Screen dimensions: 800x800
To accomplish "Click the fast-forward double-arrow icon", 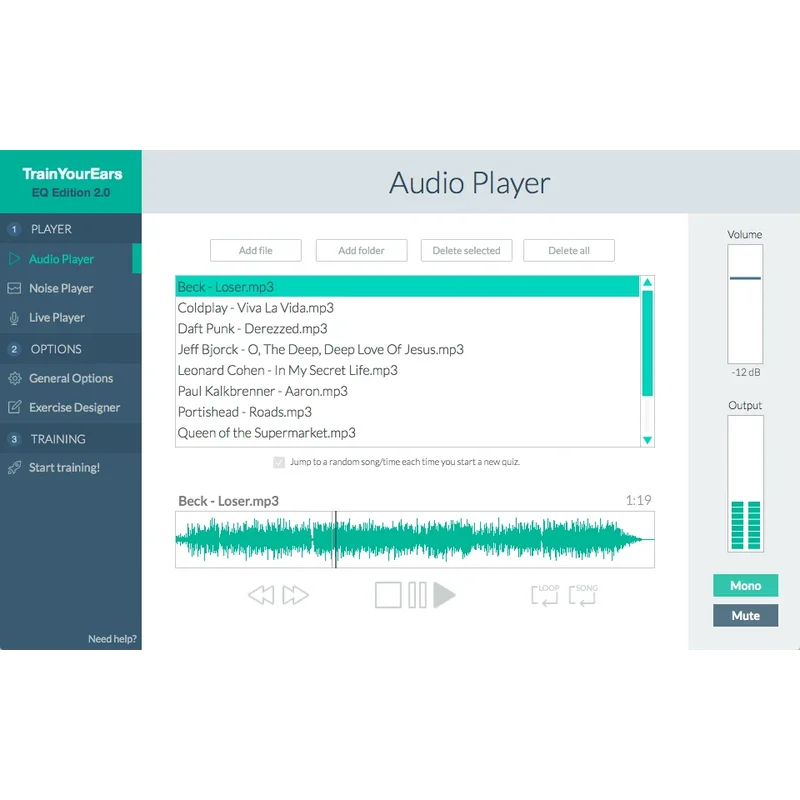I will pyautogui.click(x=296, y=595).
